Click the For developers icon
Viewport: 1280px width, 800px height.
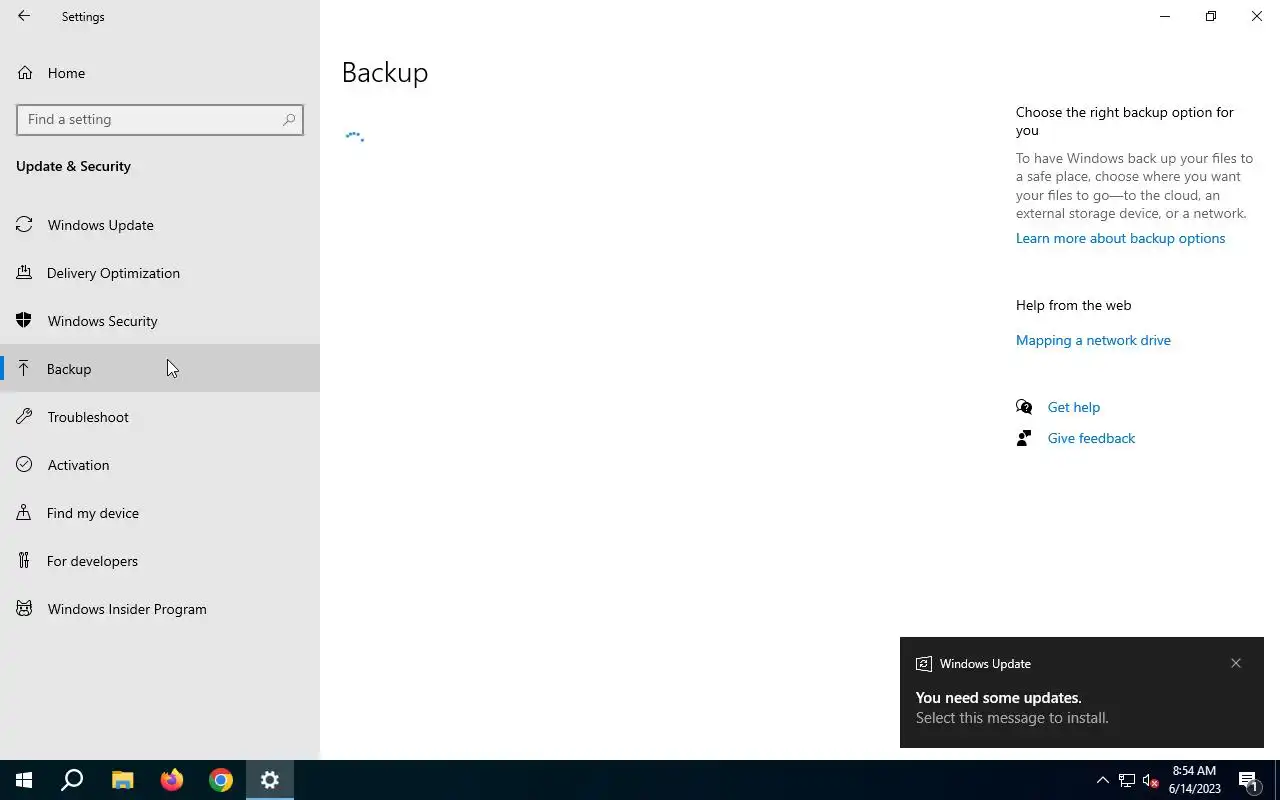pyautogui.click(x=24, y=561)
